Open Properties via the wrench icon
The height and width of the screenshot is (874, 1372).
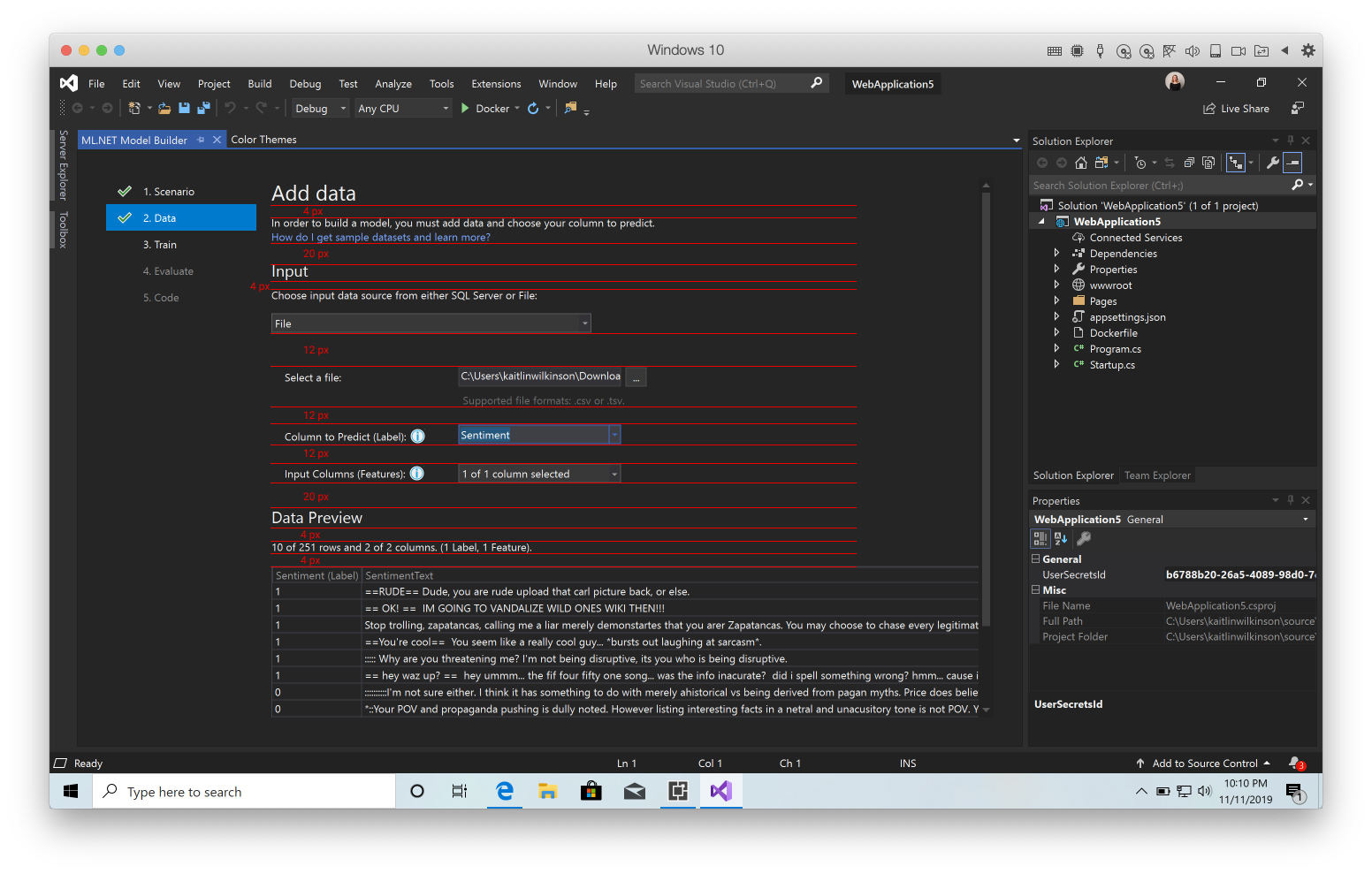click(1273, 162)
